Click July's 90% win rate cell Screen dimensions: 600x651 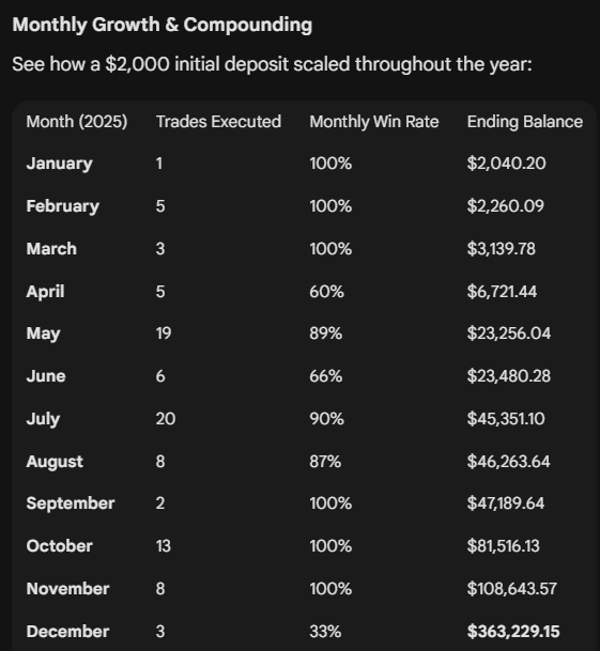pyautogui.click(x=326, y=418)
